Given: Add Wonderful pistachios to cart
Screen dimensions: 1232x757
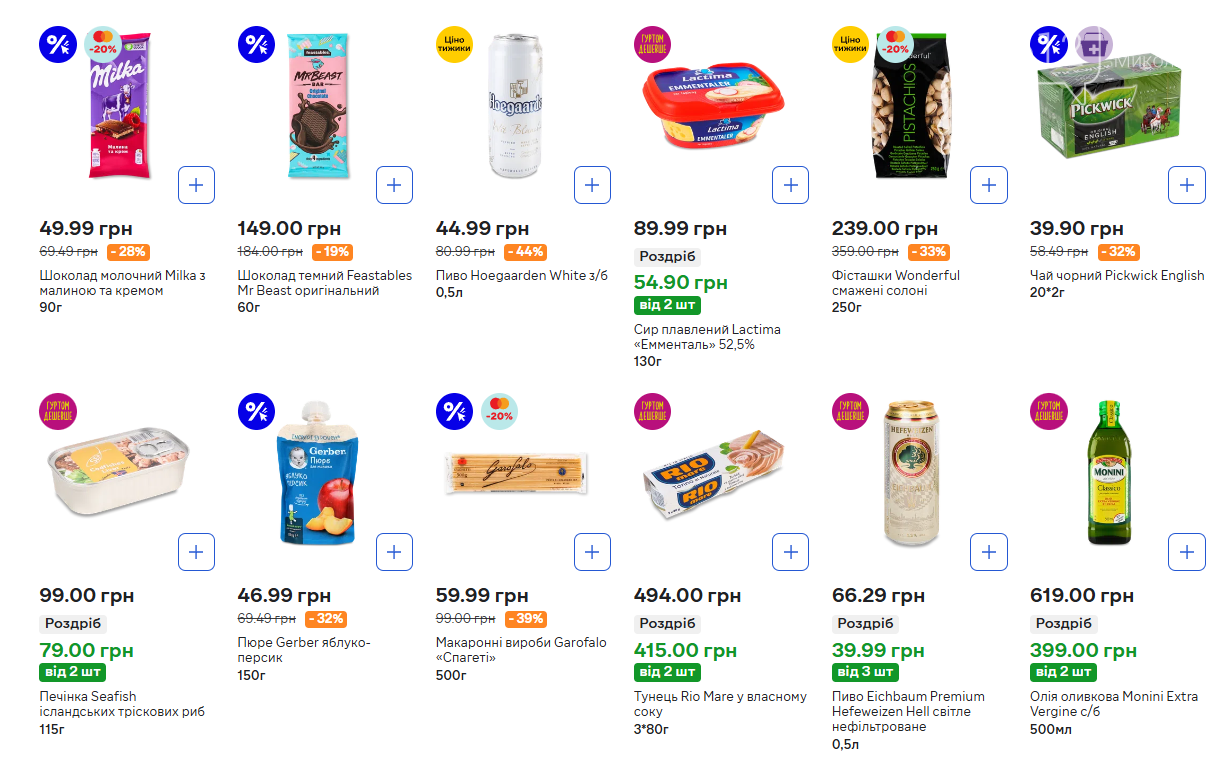Looking at the screenshot, I should click(x=989, y=185).
